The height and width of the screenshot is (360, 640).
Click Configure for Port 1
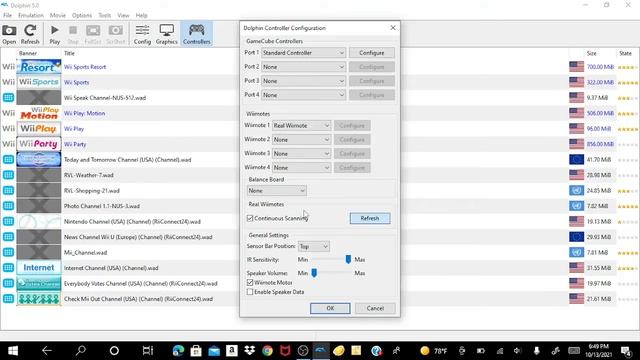point(371,53)
